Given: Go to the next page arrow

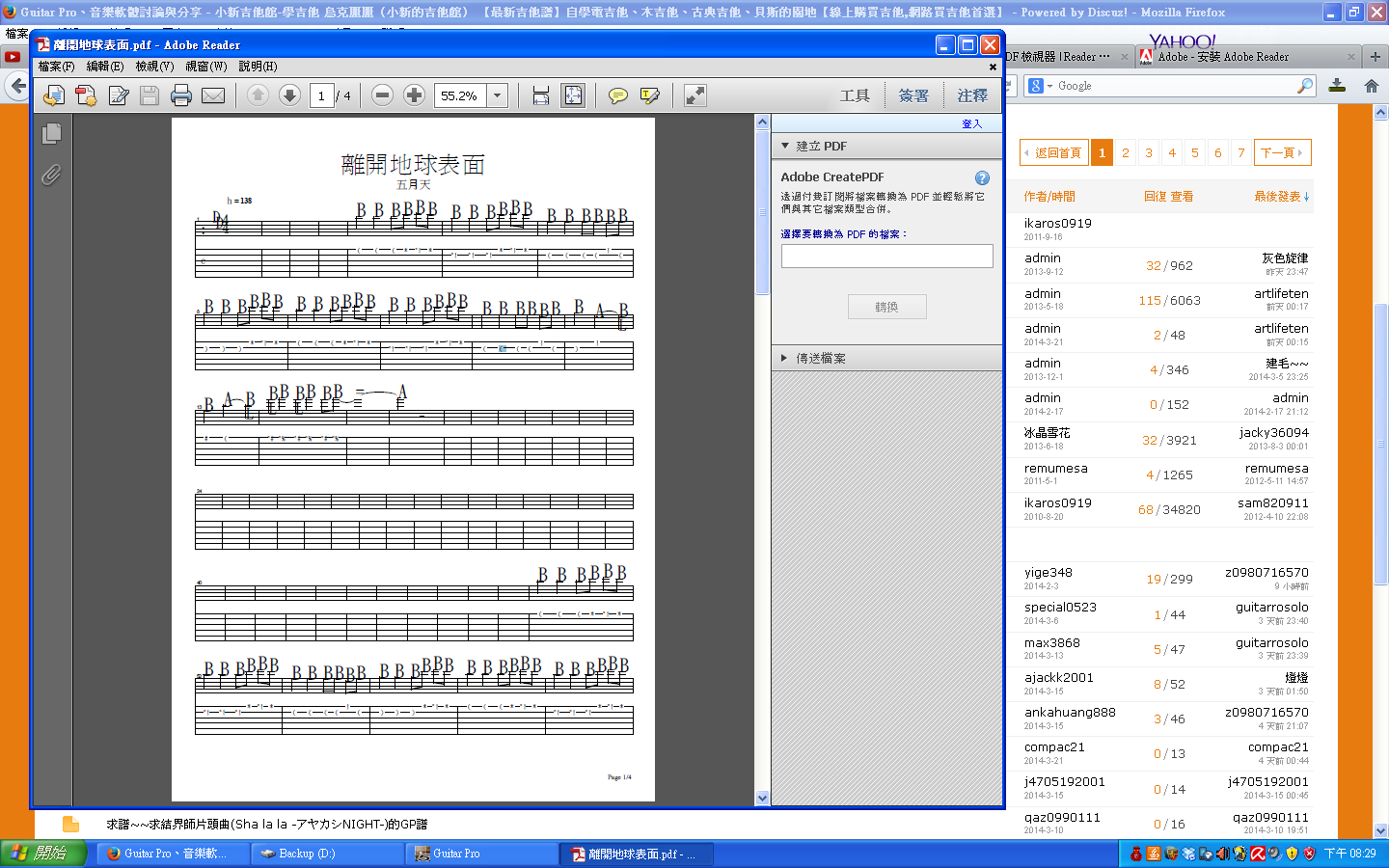Looking at the screenshot, I should tap(289, 95).
